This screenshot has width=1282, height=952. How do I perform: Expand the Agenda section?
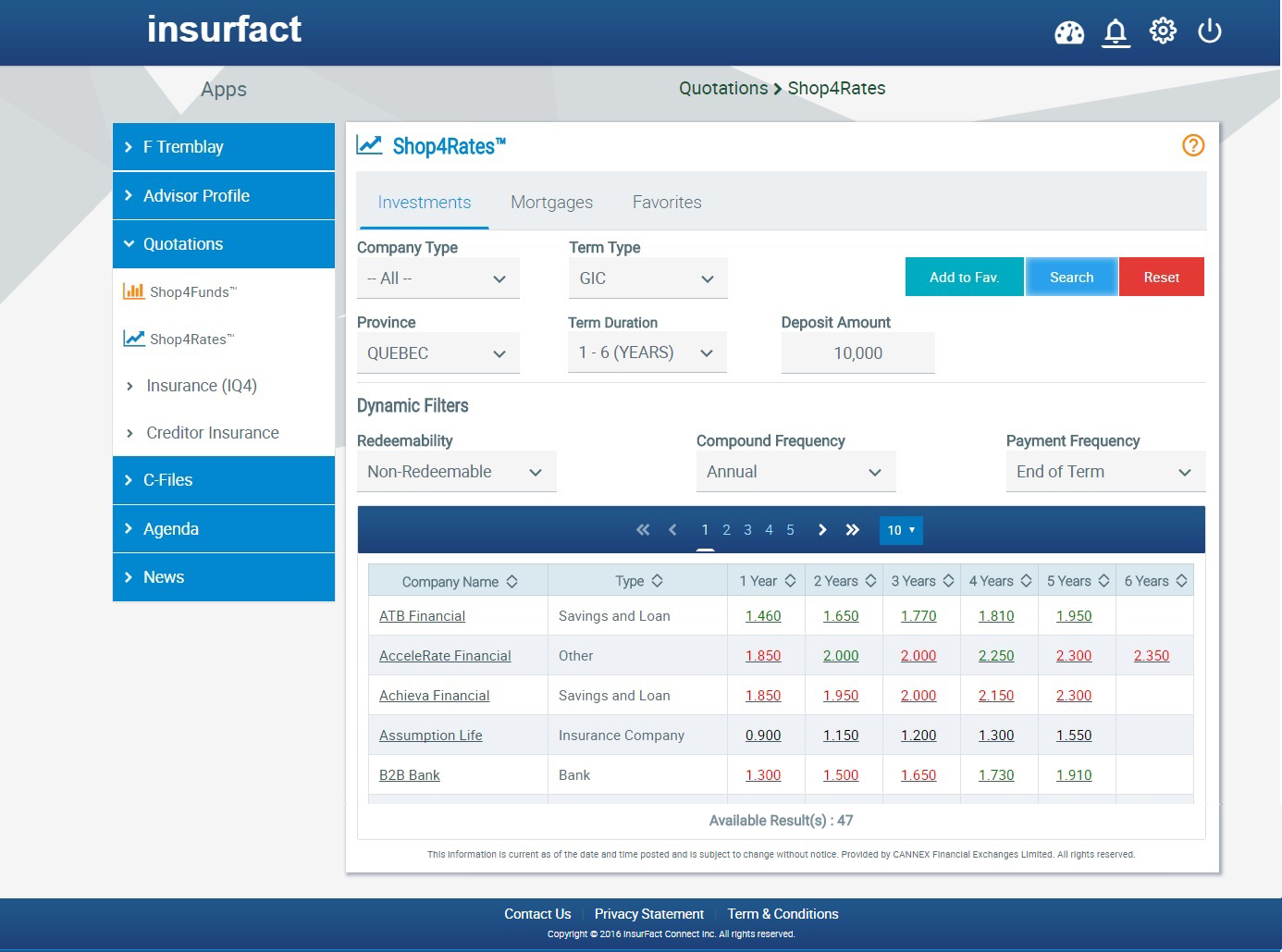pyautogui.click(x=224, y=529)
